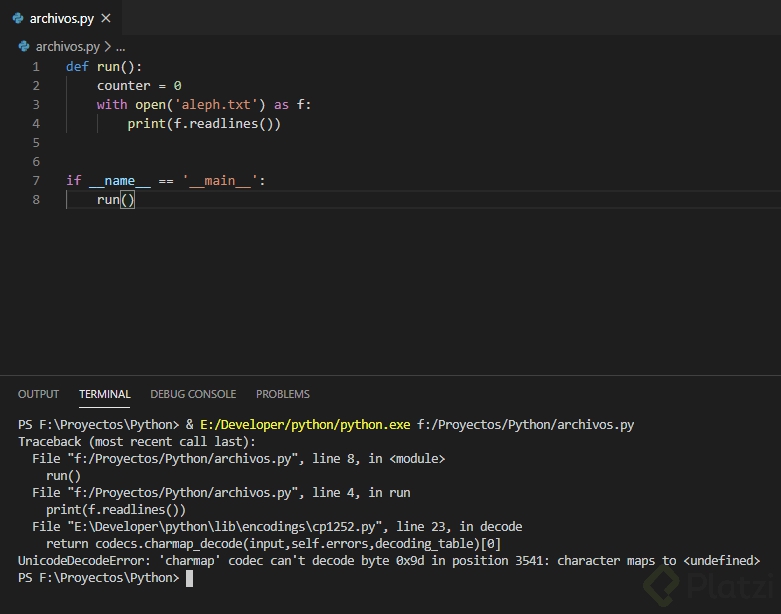Select the TERMINAL panel tab
Screen dimensions: 781x614
click(105, 394)
